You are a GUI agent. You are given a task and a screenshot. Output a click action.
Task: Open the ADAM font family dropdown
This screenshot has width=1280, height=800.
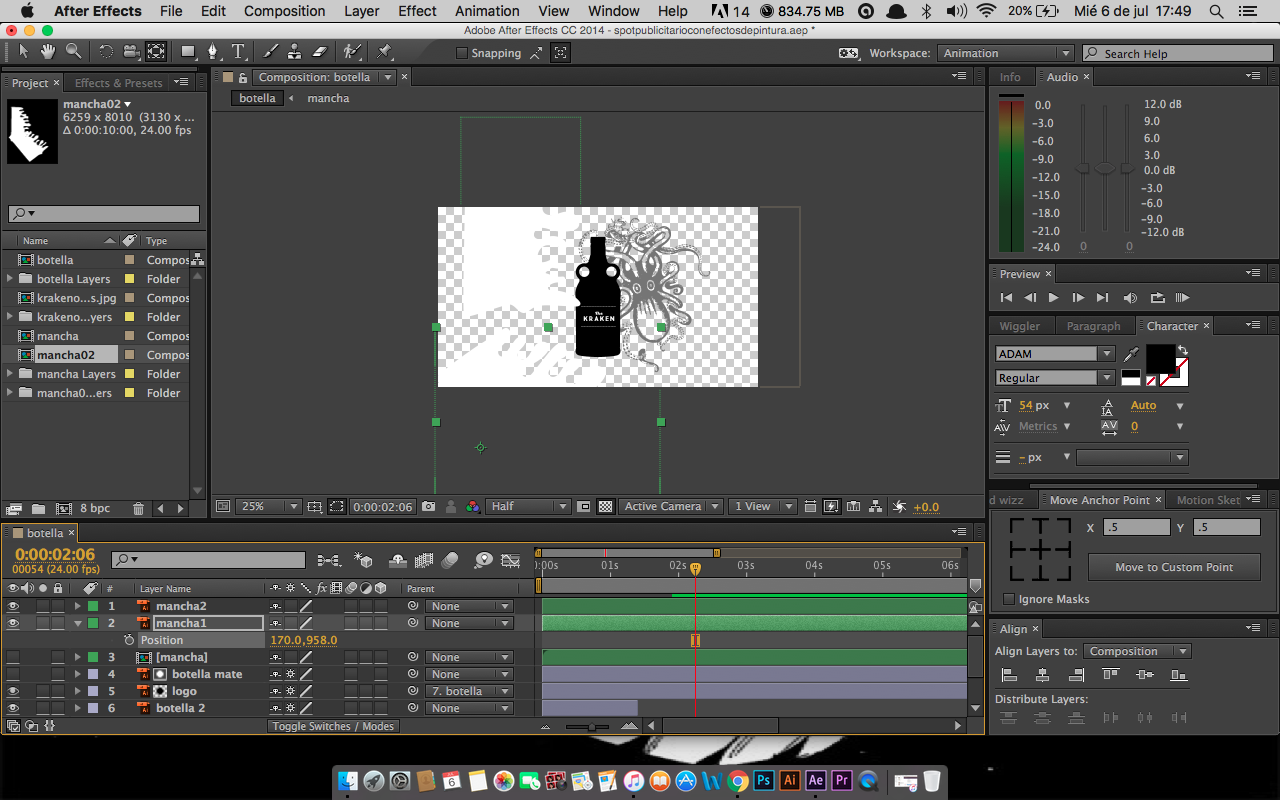(1055, 354)
